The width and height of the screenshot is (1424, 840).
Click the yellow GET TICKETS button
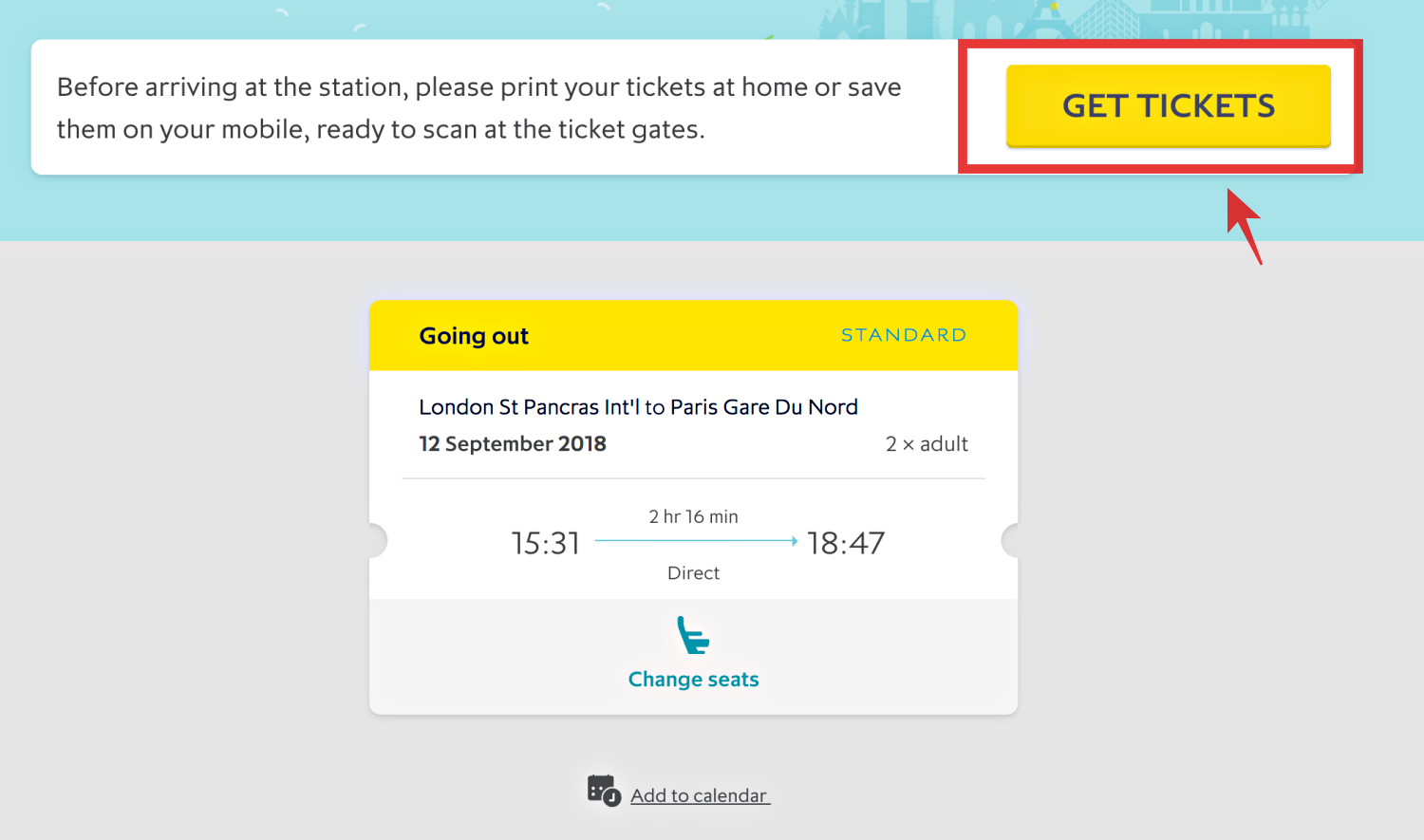point(1168,105)
